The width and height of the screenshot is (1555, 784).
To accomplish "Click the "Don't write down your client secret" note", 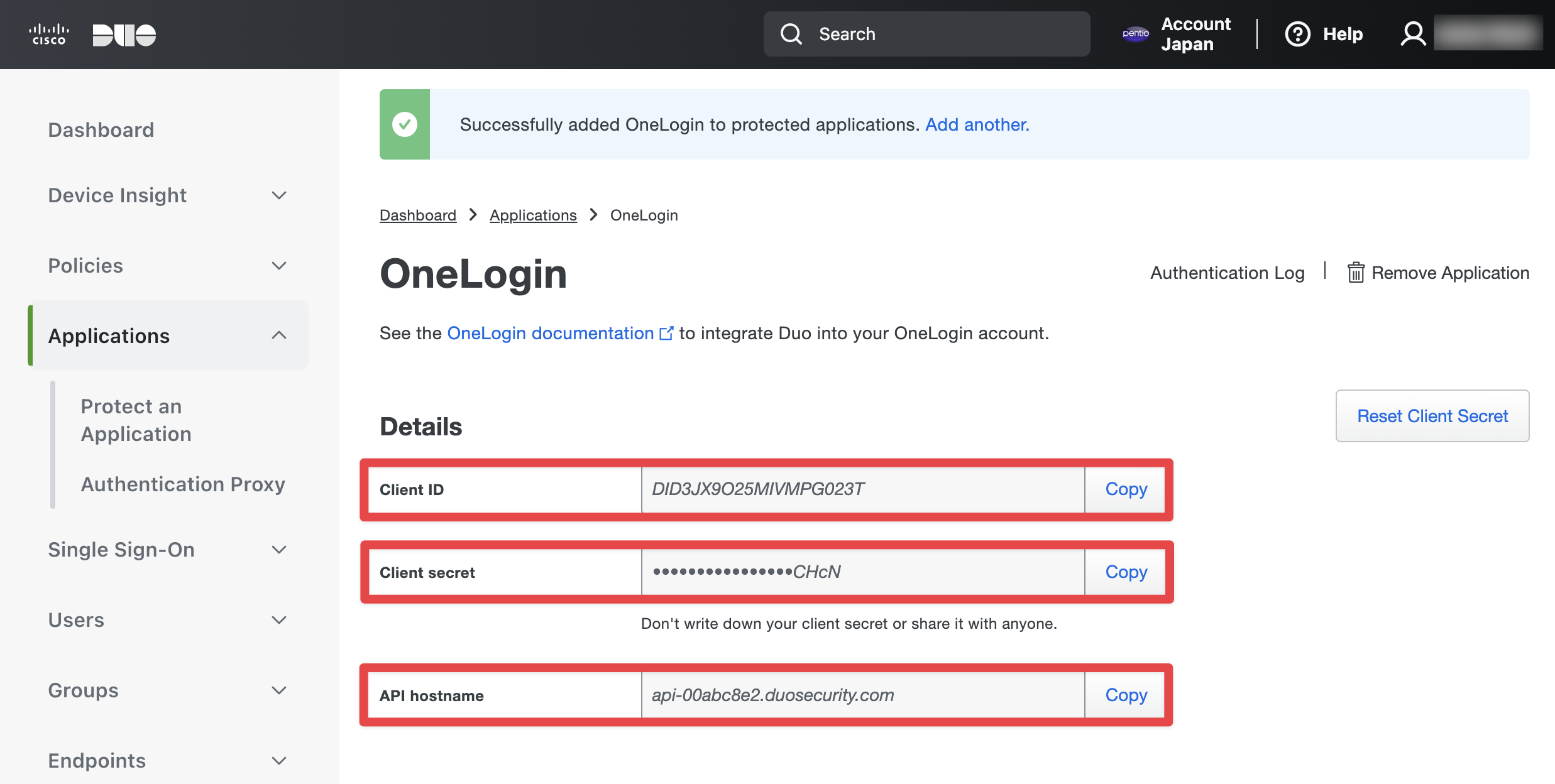I will pyautogui.click(x=849, y=624).
